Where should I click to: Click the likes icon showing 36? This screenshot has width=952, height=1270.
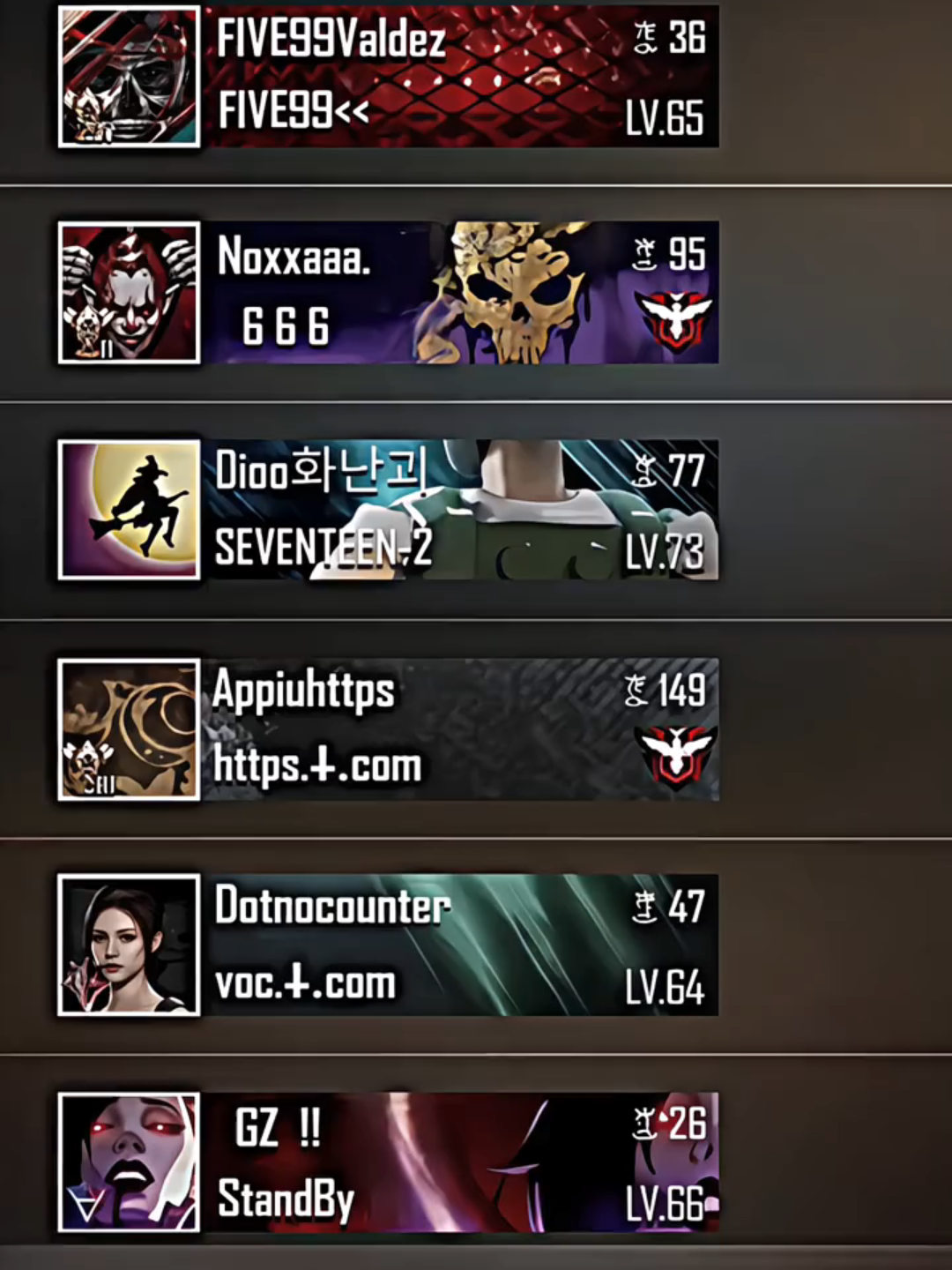click(x=646, y=38)
